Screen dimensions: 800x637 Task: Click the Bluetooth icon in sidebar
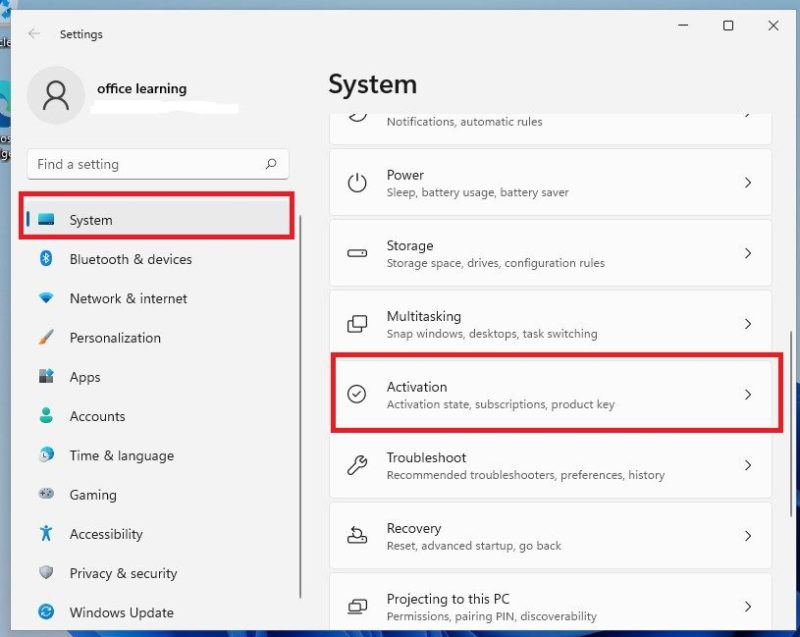click(43, 259)
